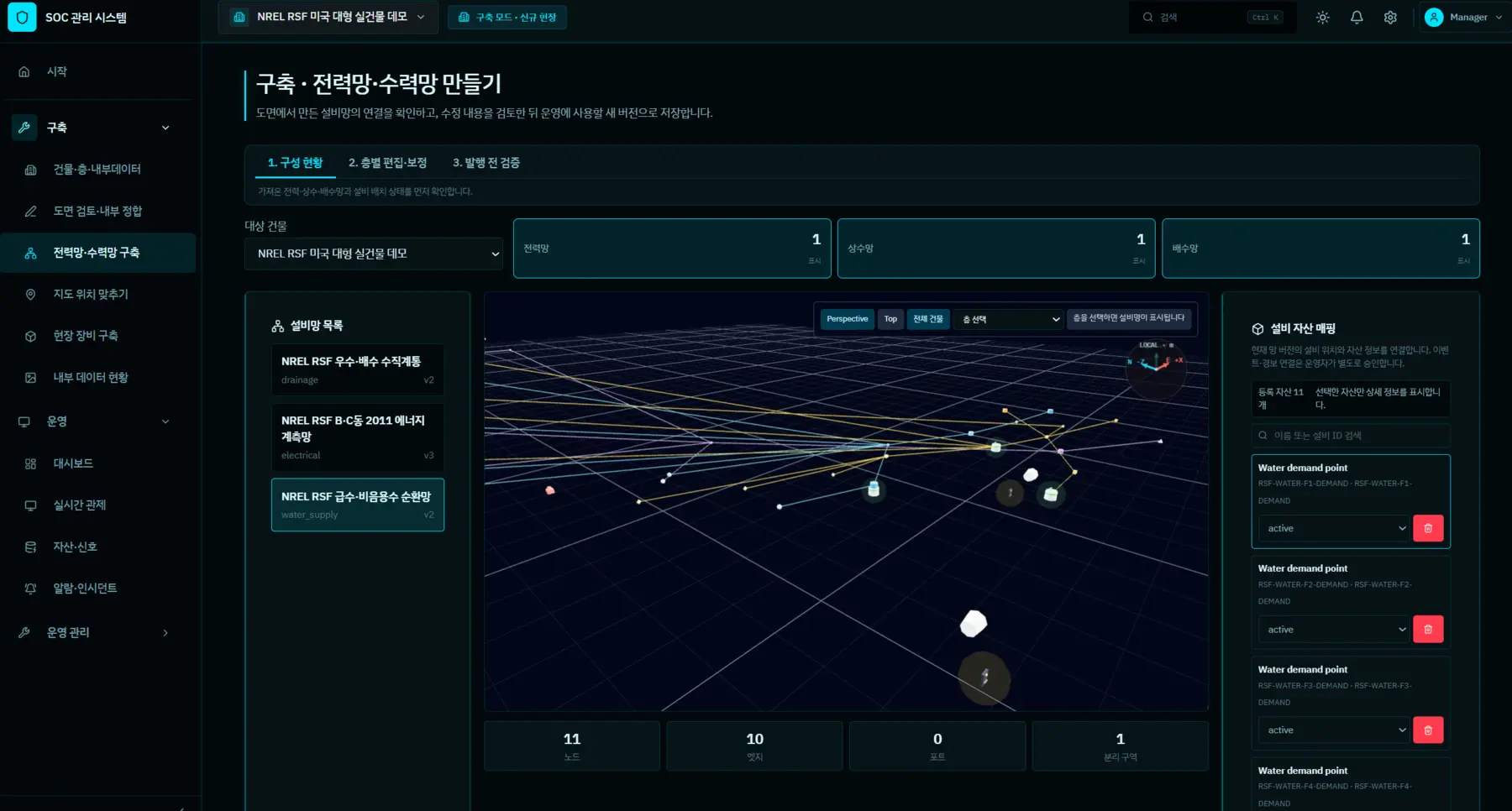This screenshot has height=811, width=1512.
Task: Click the wrench icon beside 운영 관리
Action: 24,633
